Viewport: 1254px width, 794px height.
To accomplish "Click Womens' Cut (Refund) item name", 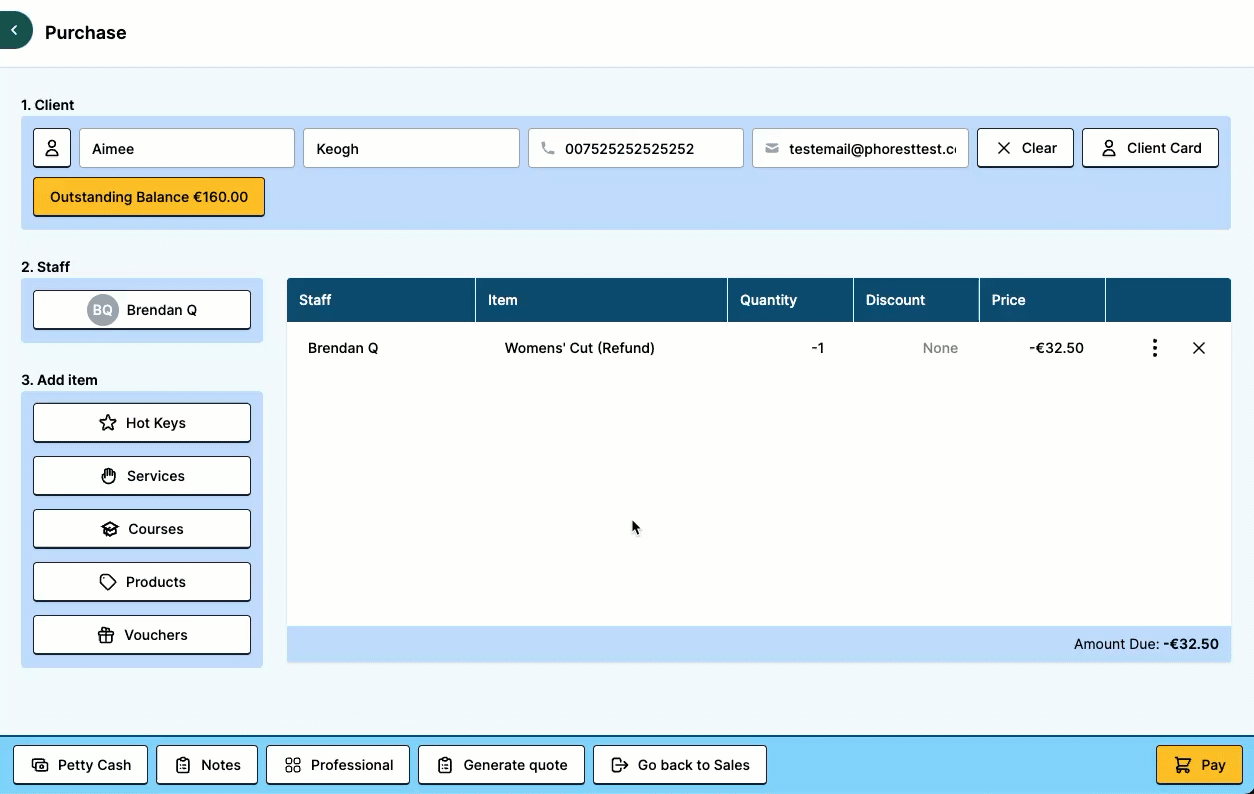I will pyautogui.click(x=579, y=348).
